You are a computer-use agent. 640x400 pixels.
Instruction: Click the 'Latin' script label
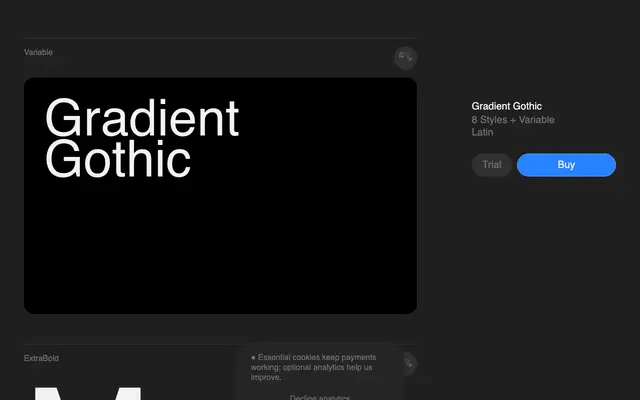tap(482, 132)
